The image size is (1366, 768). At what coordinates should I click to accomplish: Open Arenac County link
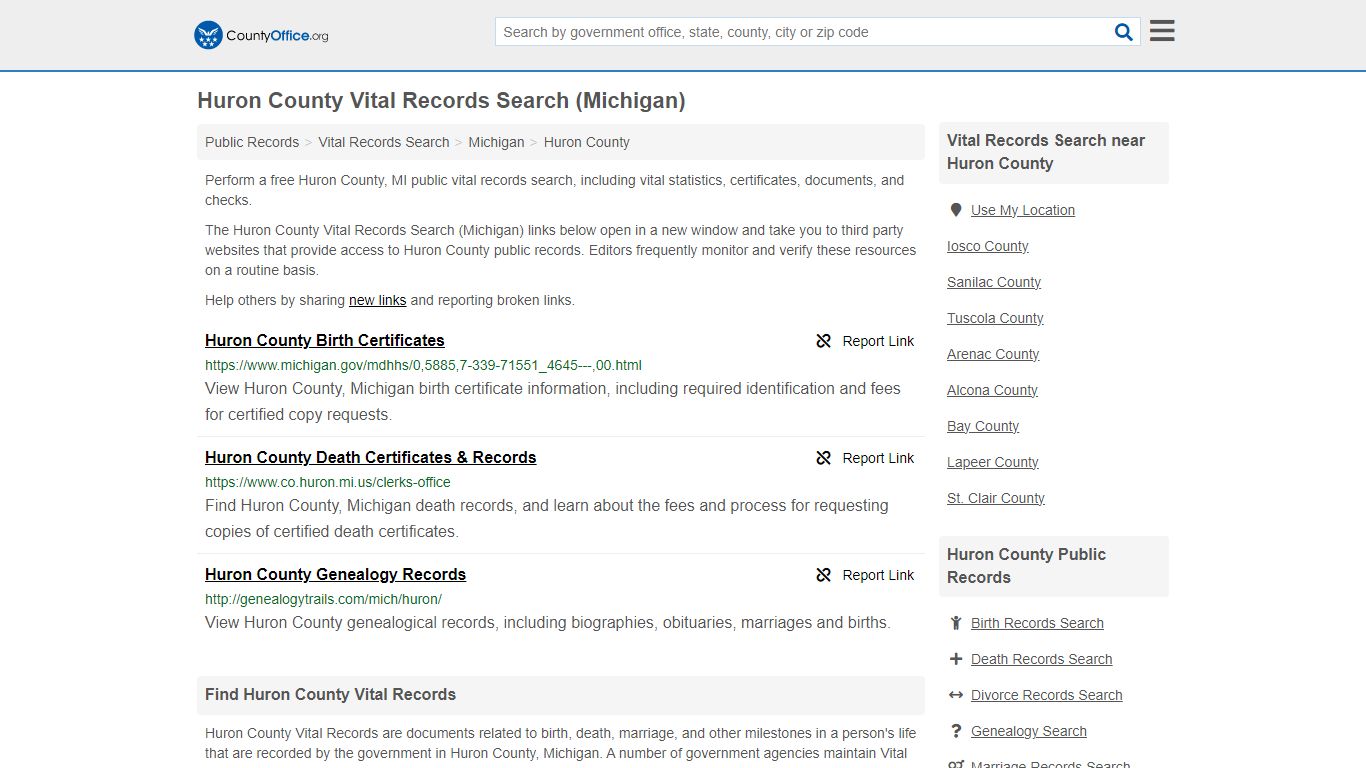click(993, 354)
